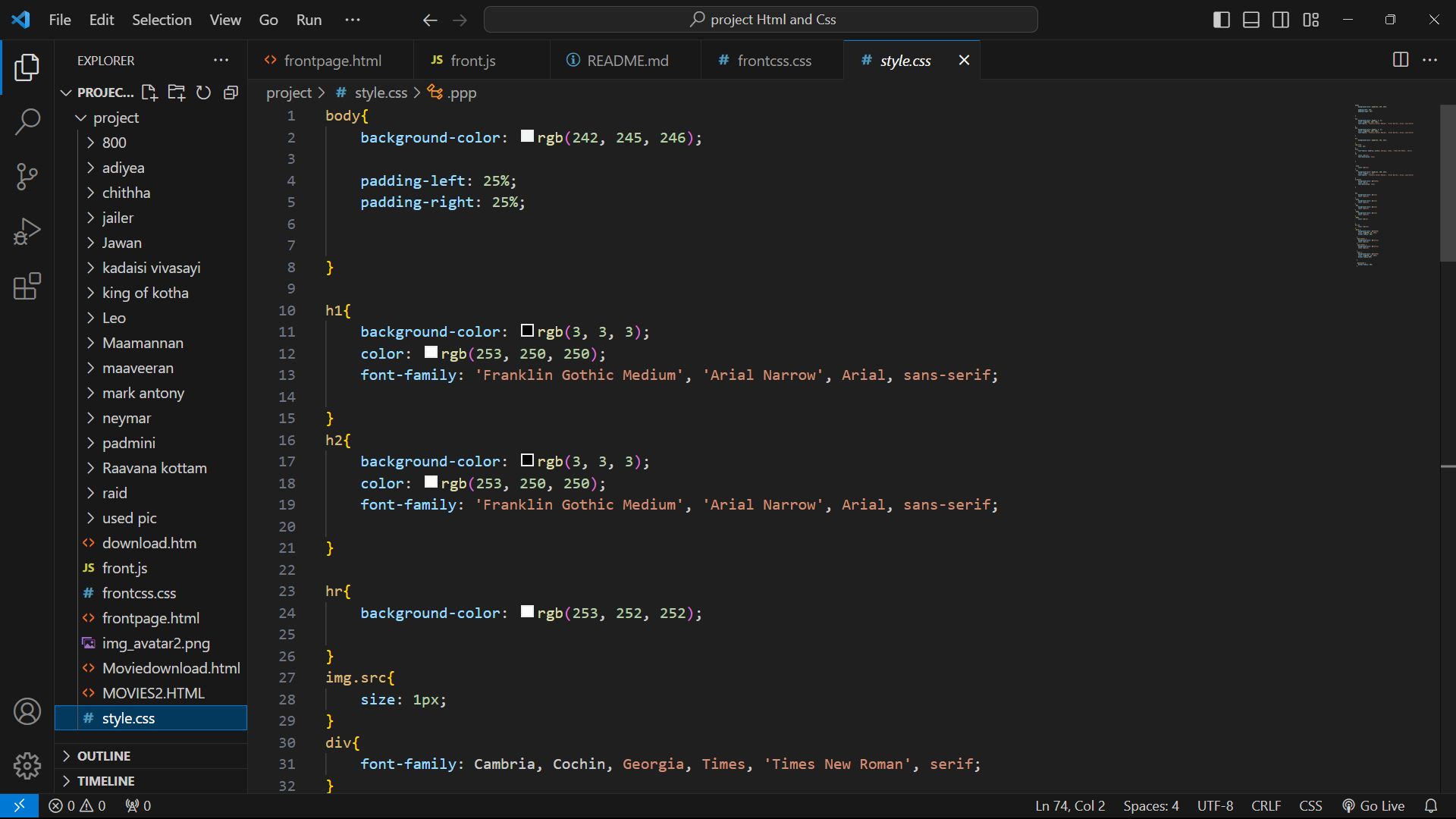Collapse all folders in explorer
The image size is (1456, 819).
click(x=231, y=93)
